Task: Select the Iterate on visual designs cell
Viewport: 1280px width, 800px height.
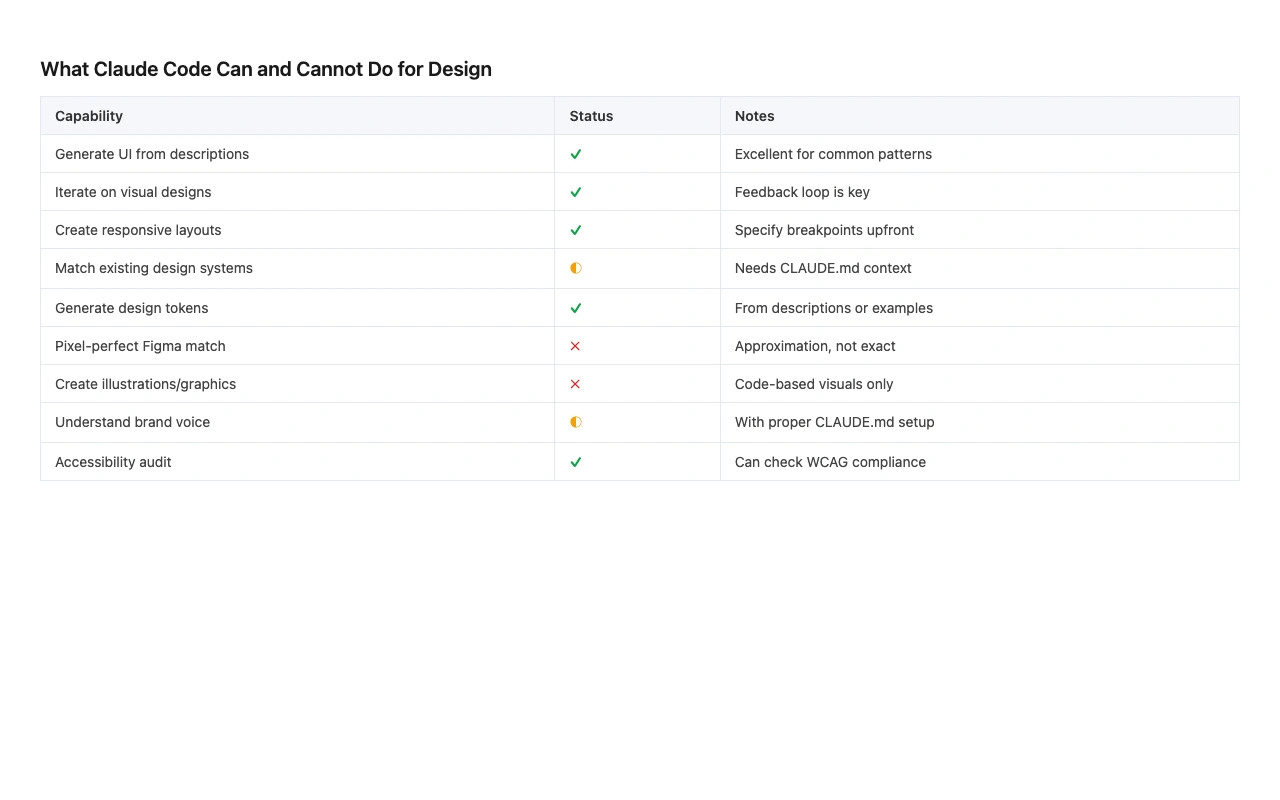Action: click(x=298, y=192)
